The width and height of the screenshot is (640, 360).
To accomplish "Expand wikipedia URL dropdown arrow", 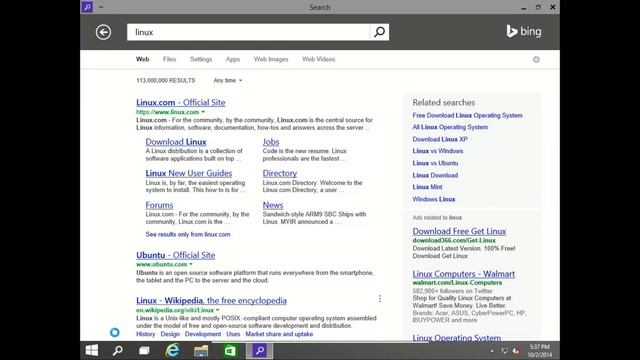I will pos(218,310).
